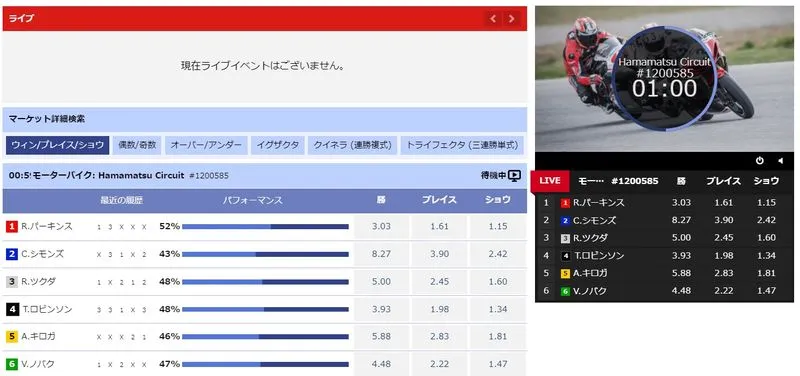This screenshot has height=376, width=800.
Task: Bet place odds 2.45 for R.ツクダ
Action: [439, 282]
